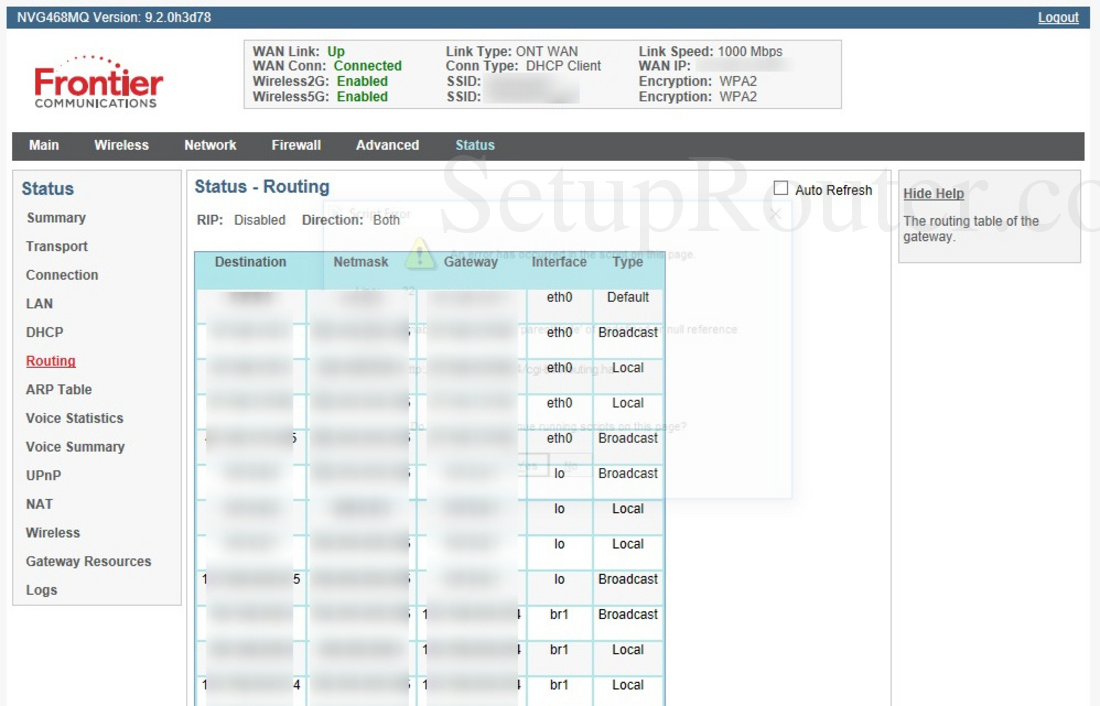Select UPnP from the status sidebar
Image resolution: width=1100 pixels, height=706 pixels.
44,476
